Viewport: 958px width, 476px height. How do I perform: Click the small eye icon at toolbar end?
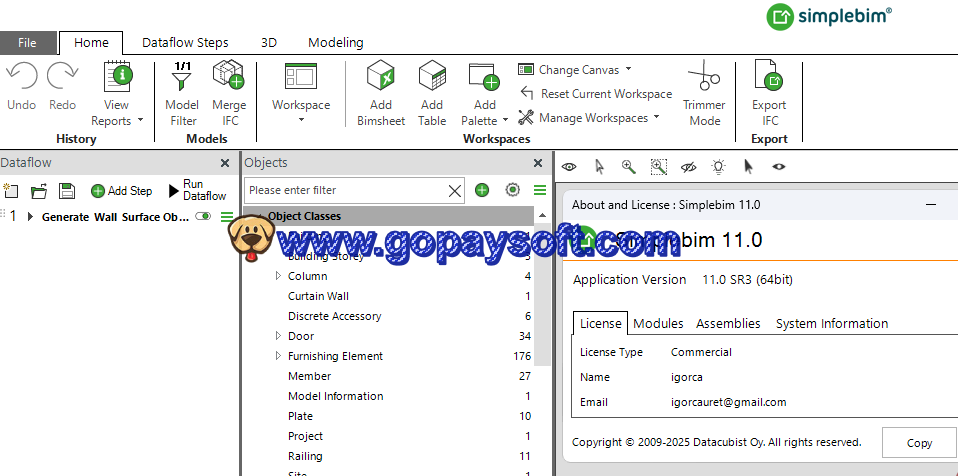click(778, 166)
